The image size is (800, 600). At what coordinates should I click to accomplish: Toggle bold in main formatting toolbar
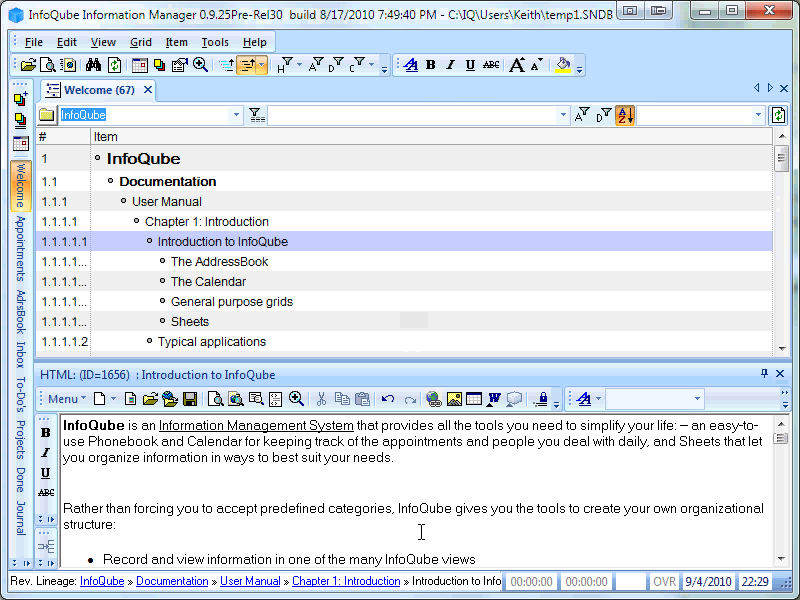[431, 65]
